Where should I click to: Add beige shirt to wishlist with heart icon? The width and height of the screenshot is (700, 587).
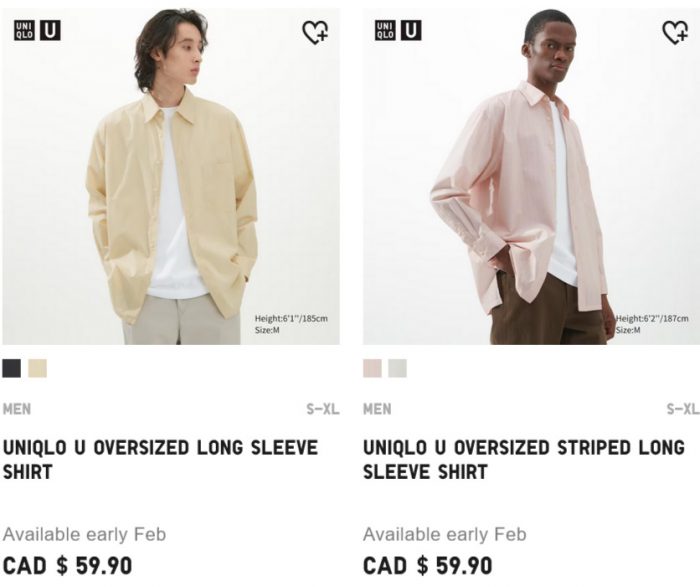tap(315, 33)
